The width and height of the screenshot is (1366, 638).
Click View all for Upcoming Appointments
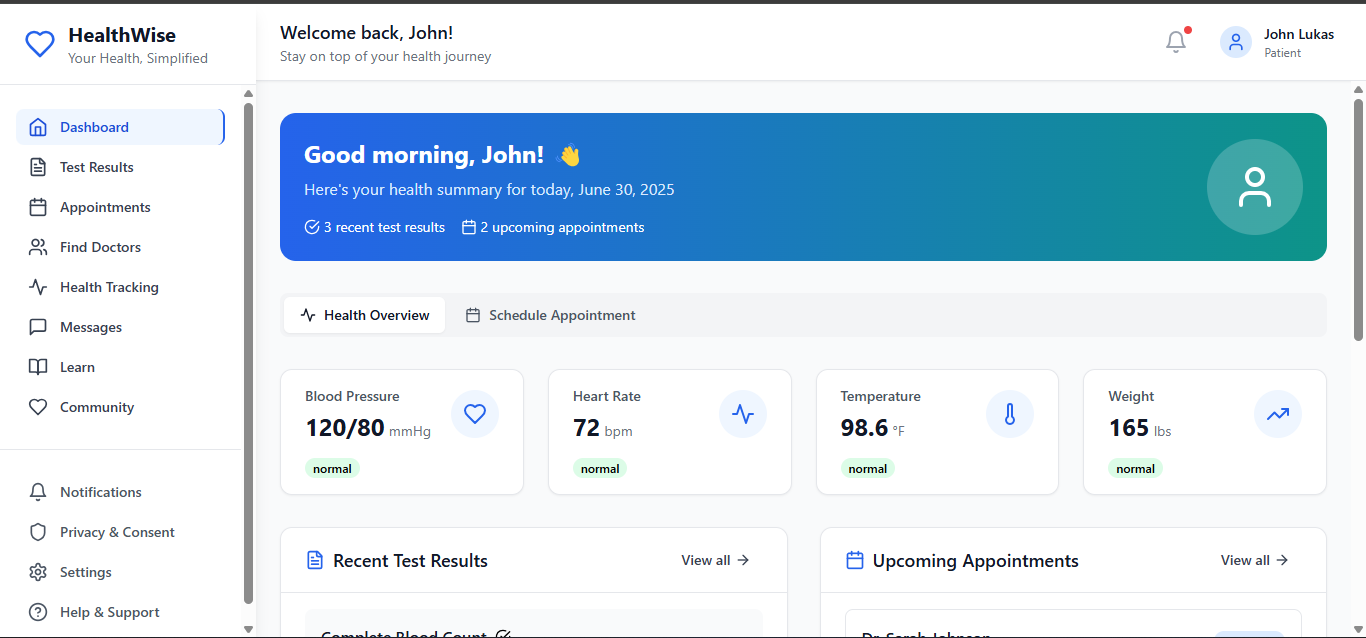pyautogui.click(x=1255, y=560)
